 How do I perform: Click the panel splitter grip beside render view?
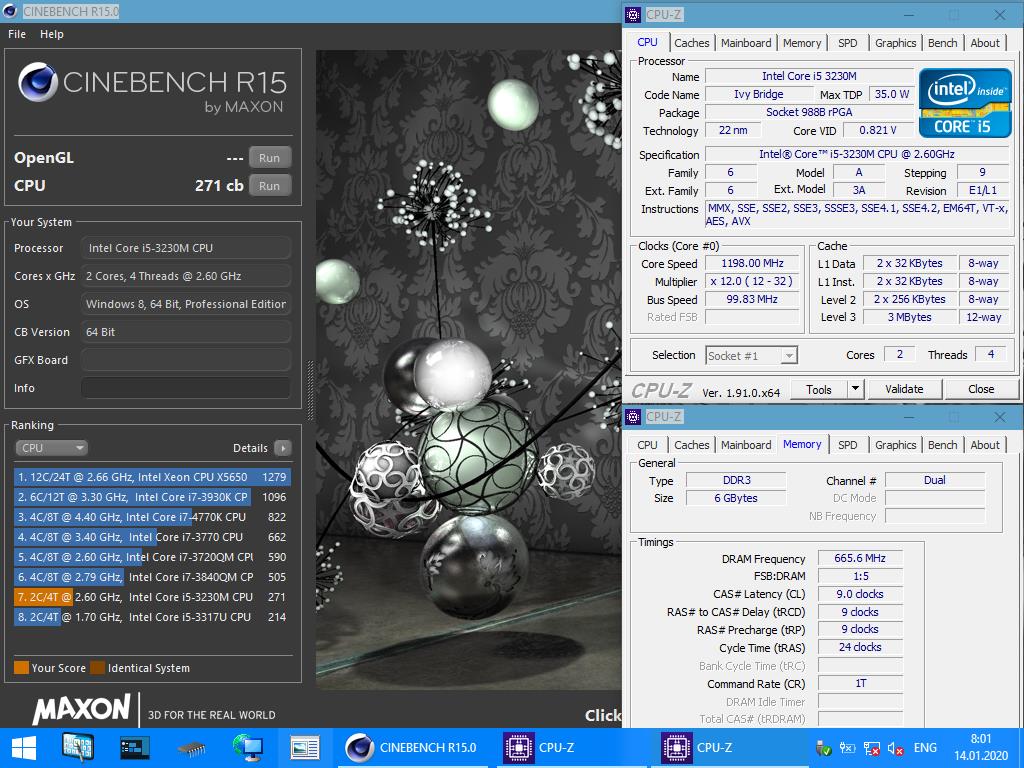tap(310, 390)
